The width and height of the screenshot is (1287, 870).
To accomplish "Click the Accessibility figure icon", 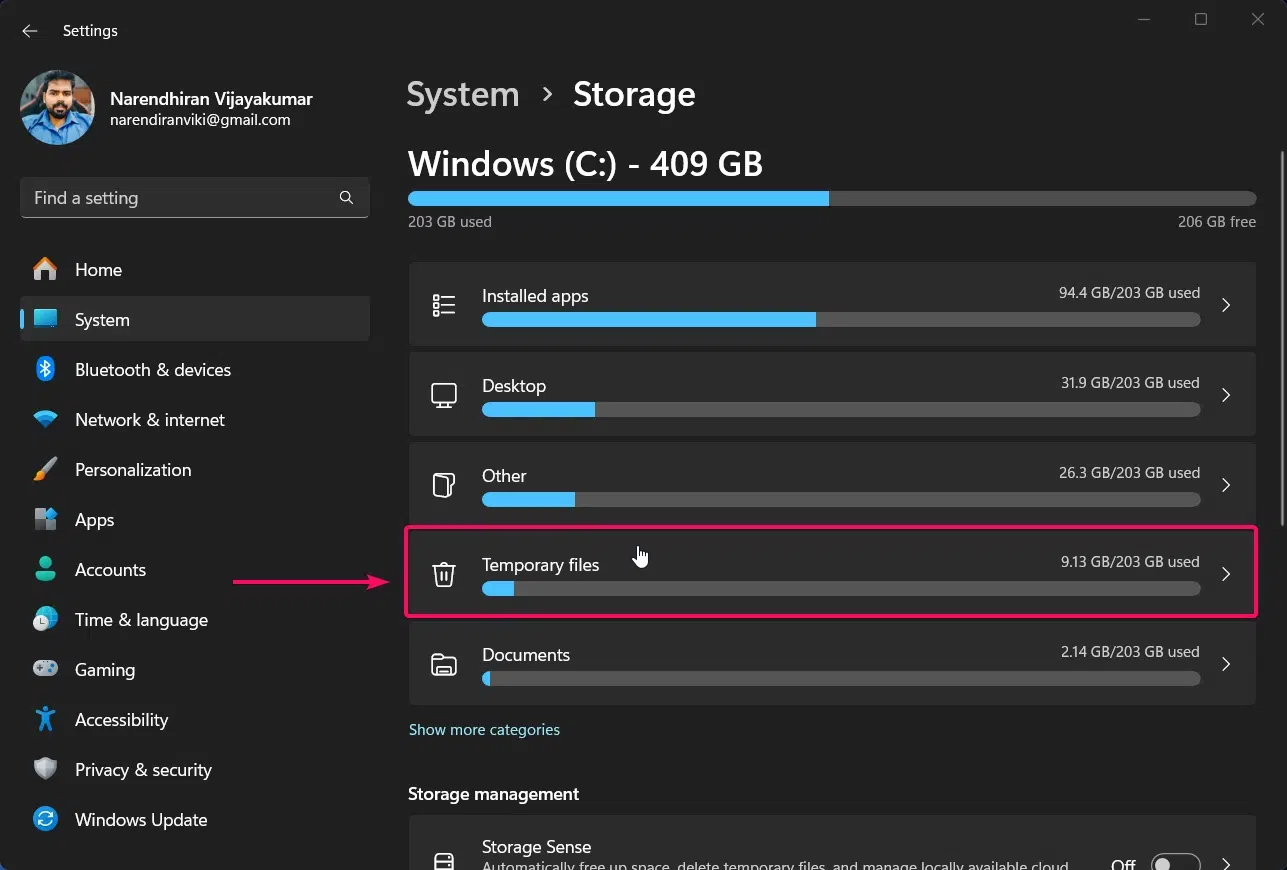I will 45,719.
